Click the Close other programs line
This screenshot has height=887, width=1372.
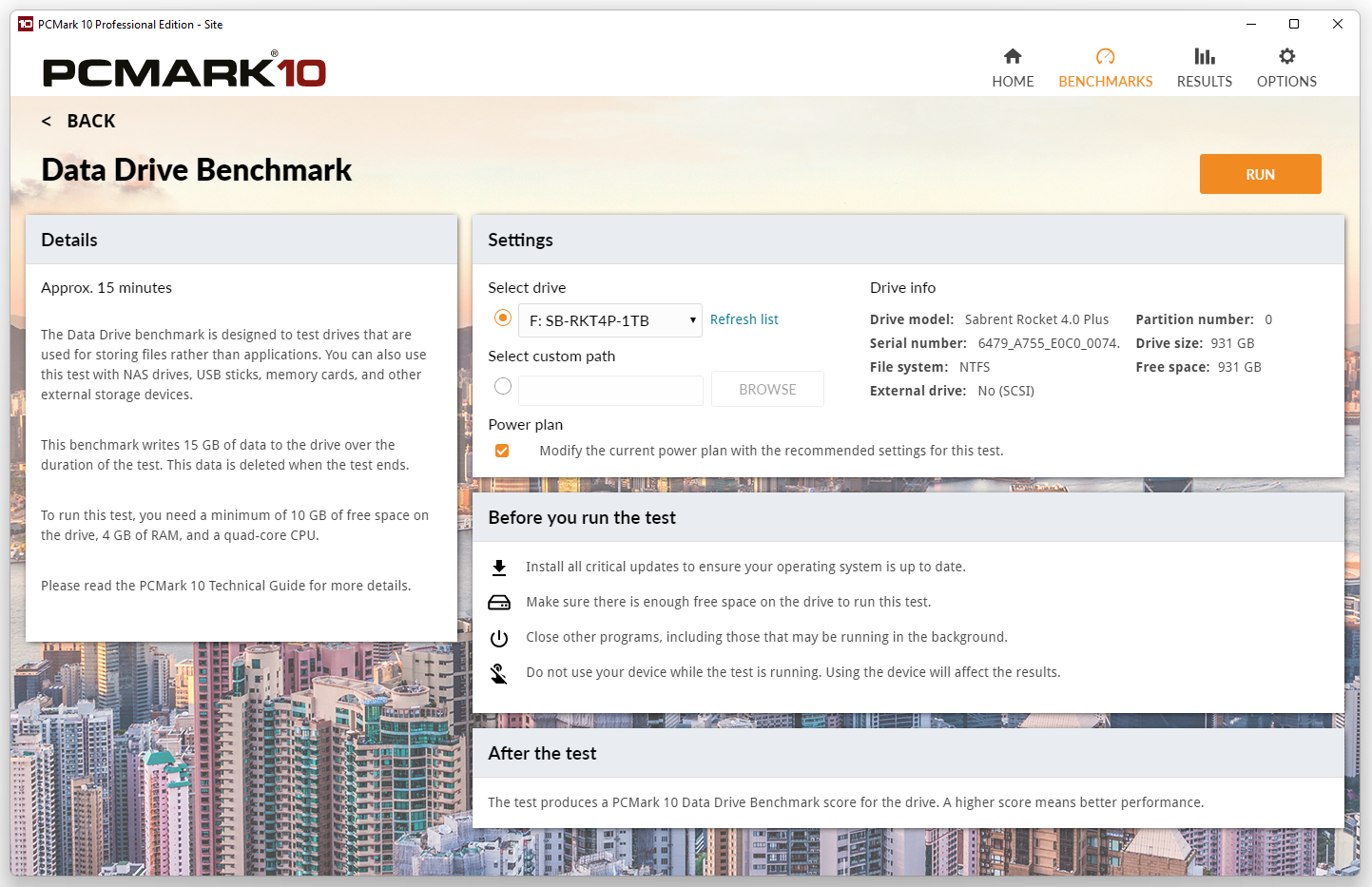pos(766,637)
